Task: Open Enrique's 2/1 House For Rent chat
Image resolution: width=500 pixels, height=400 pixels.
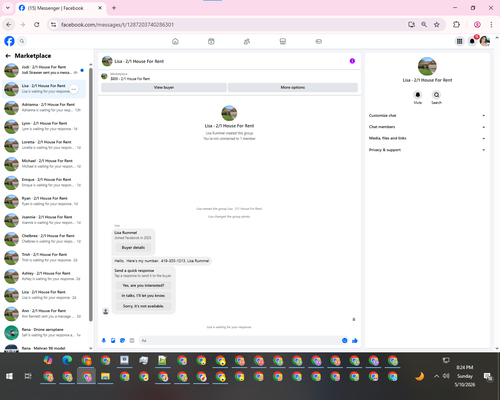Action: click(44, 183)
